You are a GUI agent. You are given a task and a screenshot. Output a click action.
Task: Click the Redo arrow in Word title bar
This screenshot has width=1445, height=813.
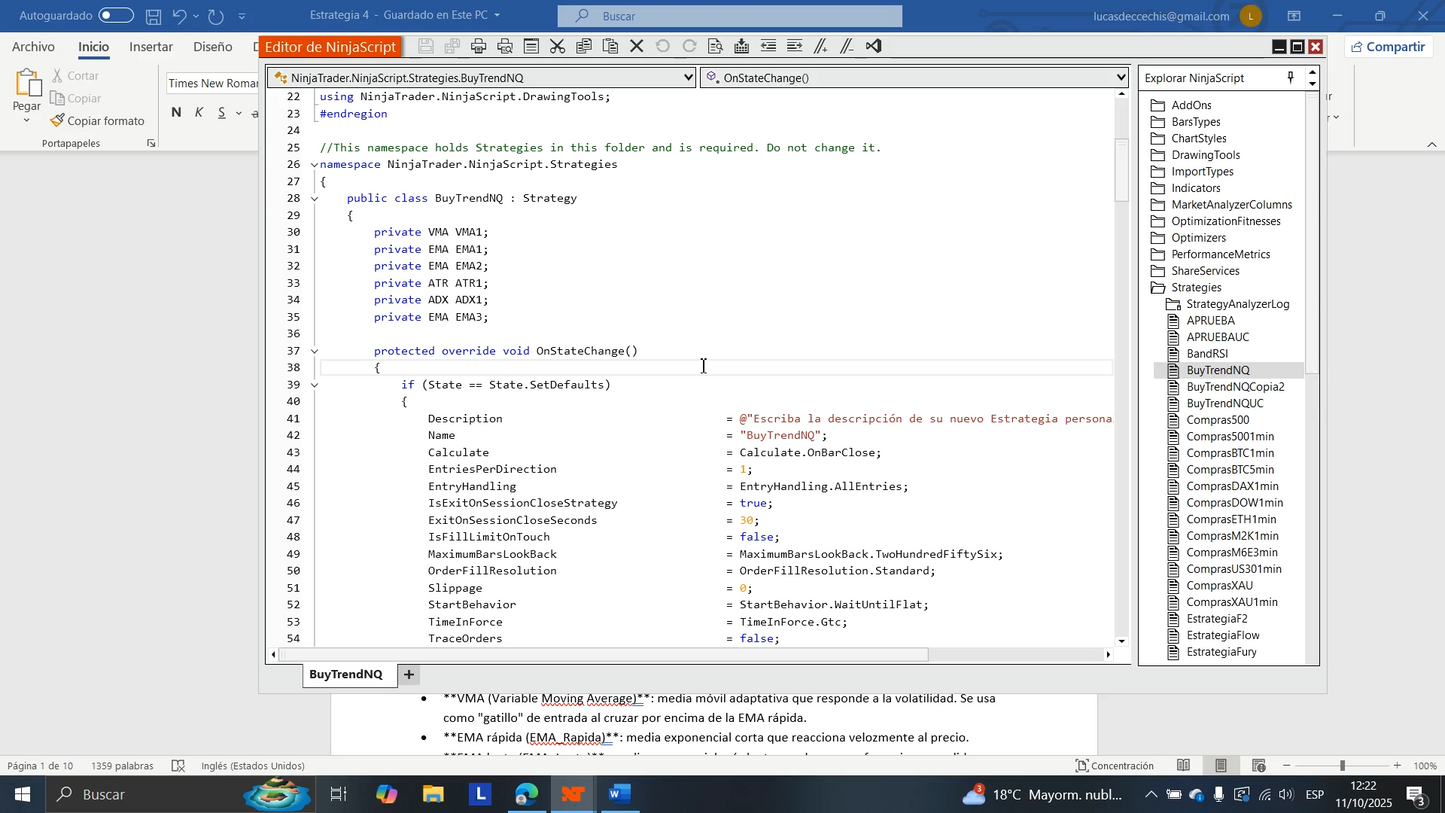point(216,16)
